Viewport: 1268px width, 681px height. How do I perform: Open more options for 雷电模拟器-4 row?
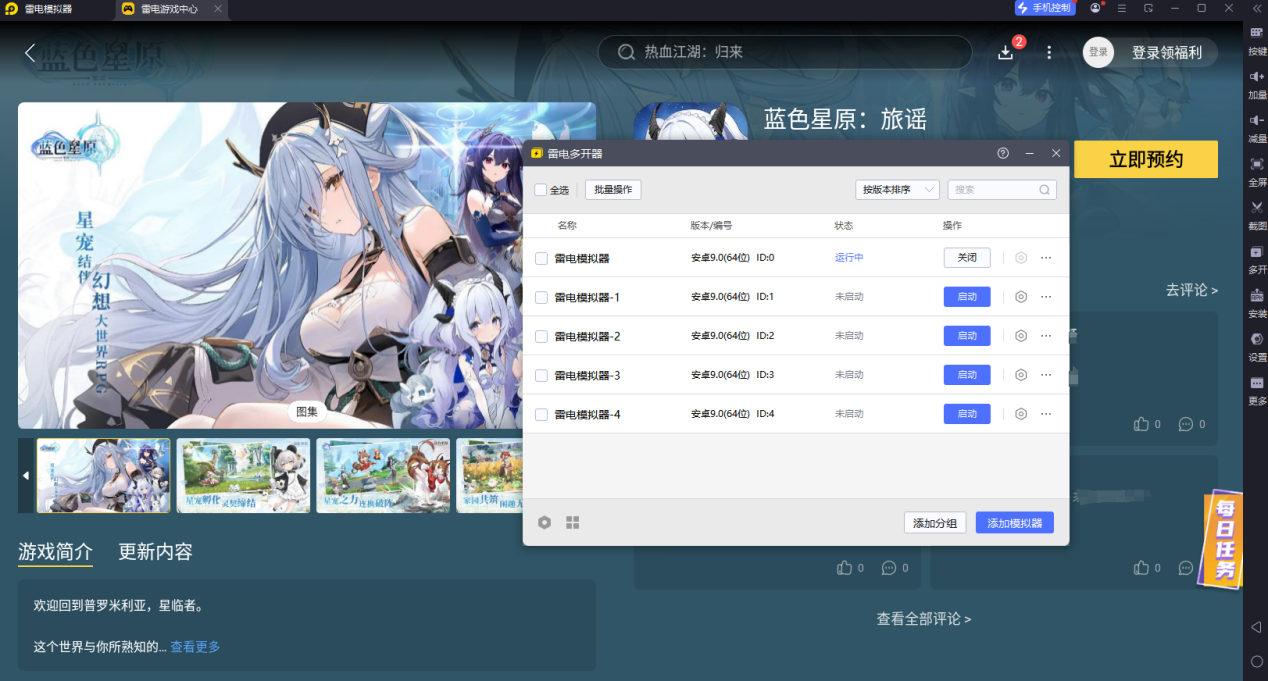point(1046,414)
